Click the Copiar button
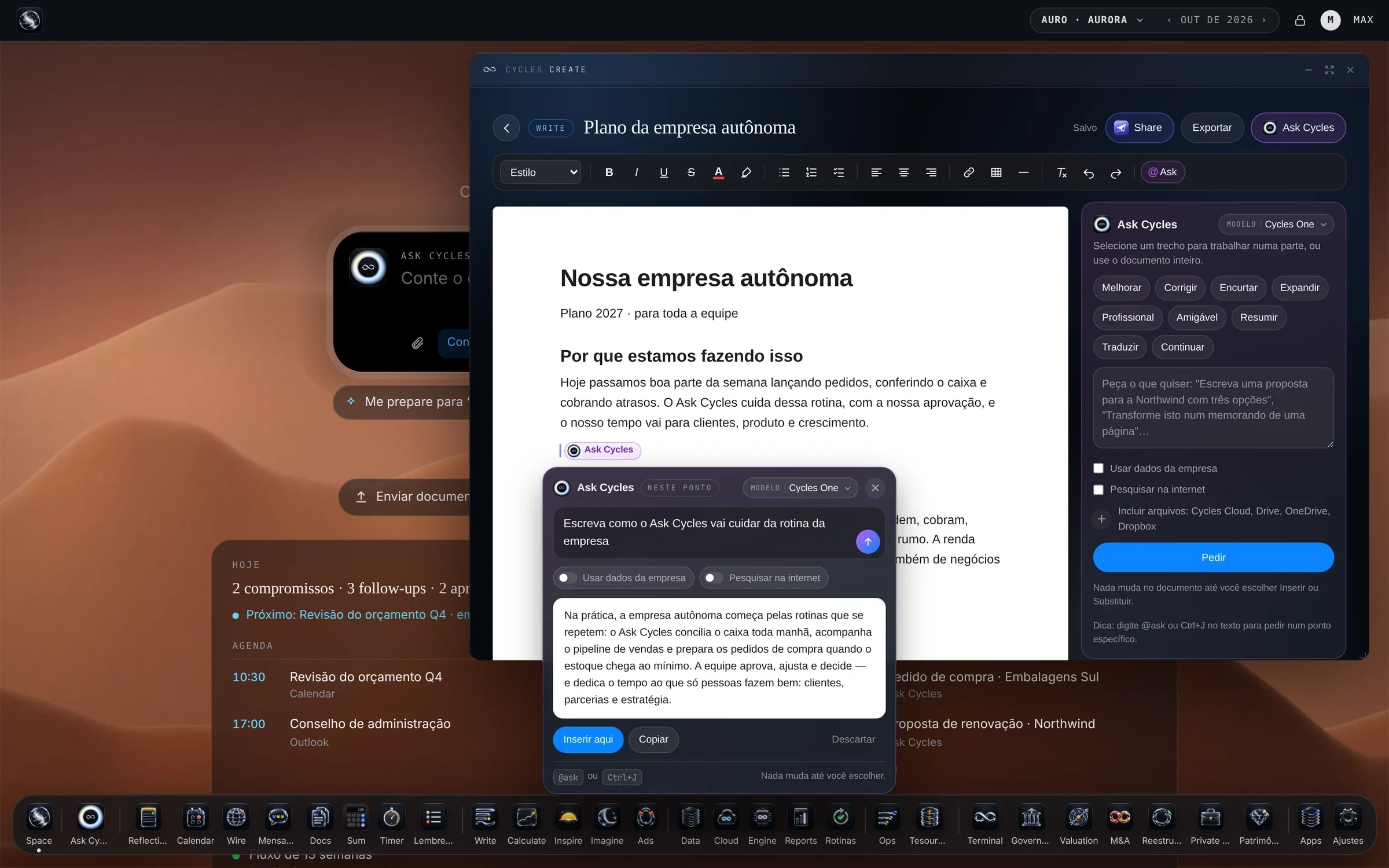Screen dimensions: 1389x868 [x=653, y=740]
